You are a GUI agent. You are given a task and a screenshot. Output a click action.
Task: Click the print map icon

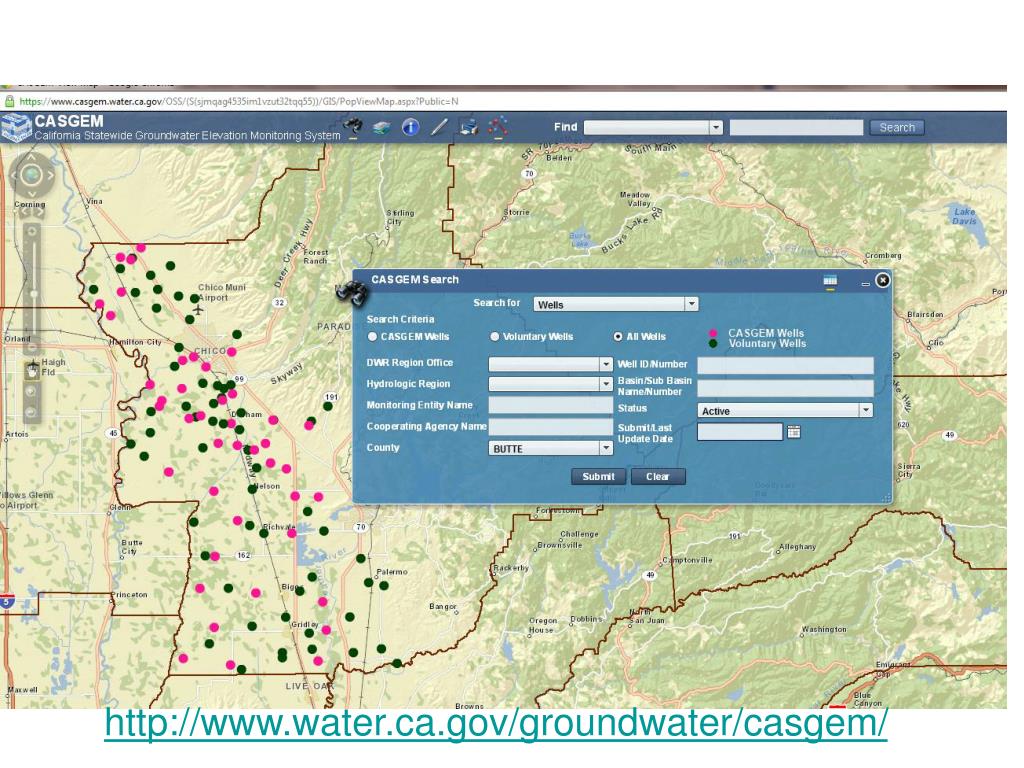pos(469,127)
